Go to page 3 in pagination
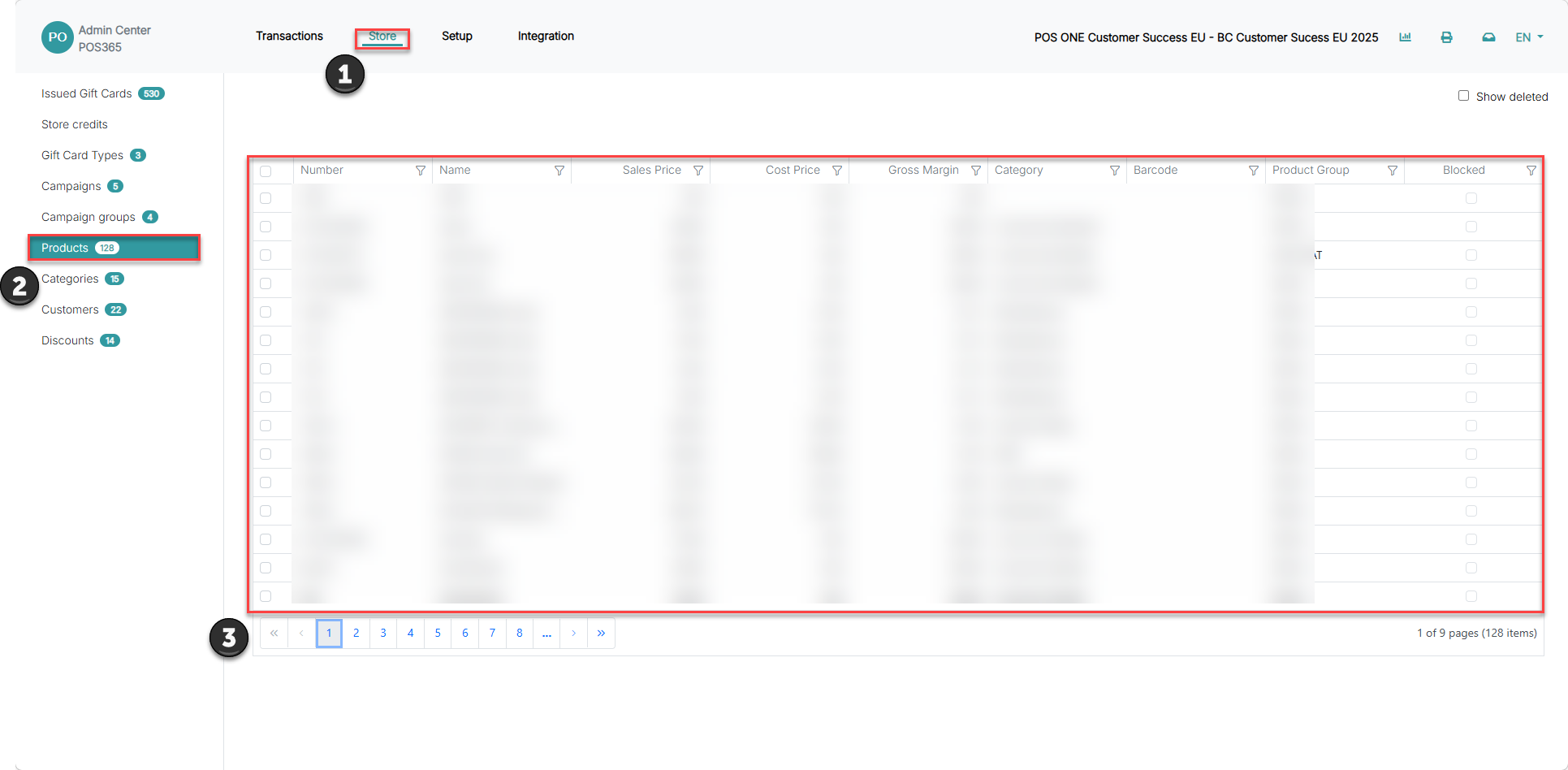Screen dimensions: 1568x770 click(x=383, y=633)
